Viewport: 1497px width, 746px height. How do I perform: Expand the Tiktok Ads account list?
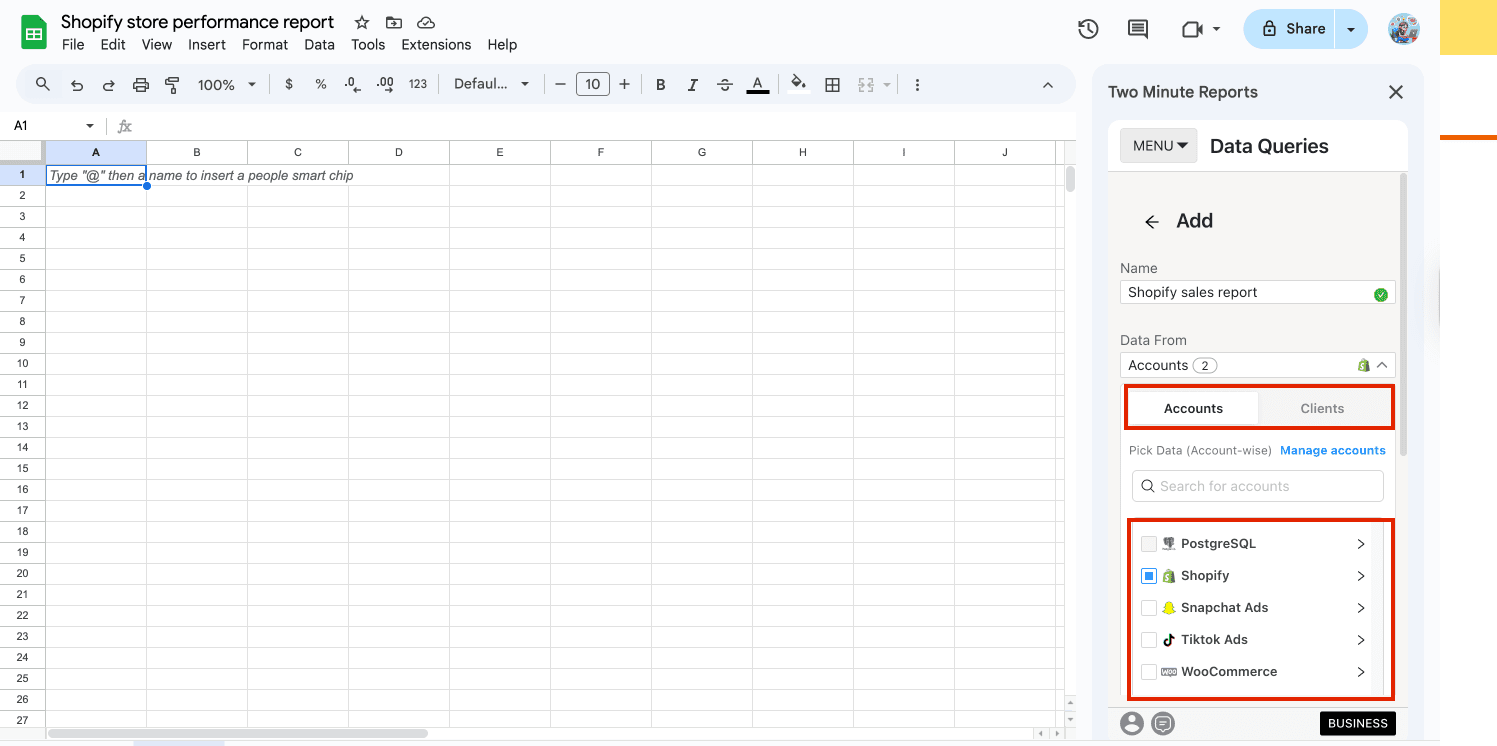coord(1360,640)
